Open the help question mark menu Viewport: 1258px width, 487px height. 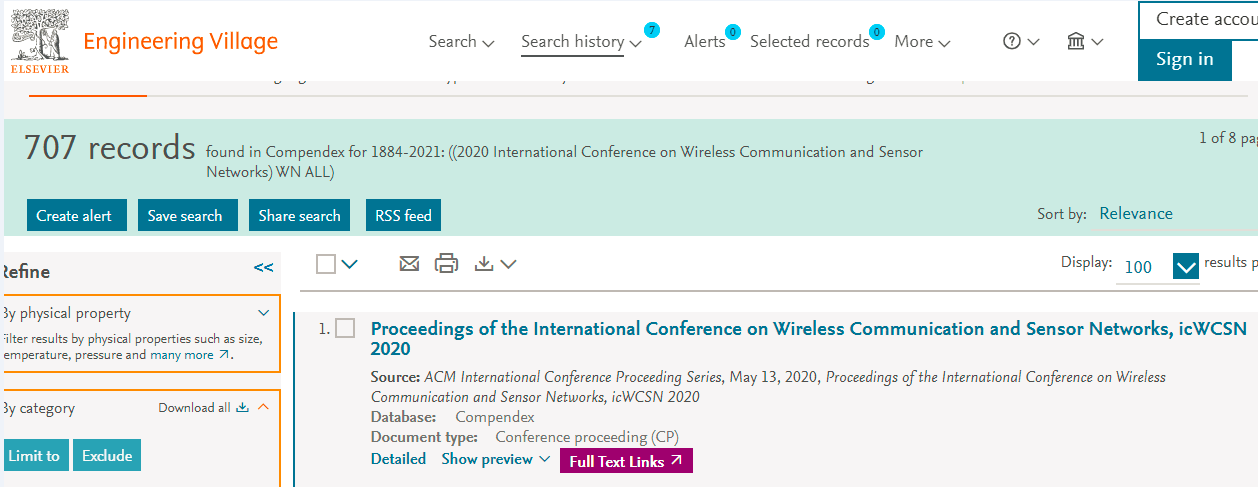(x=1021, y=42)
